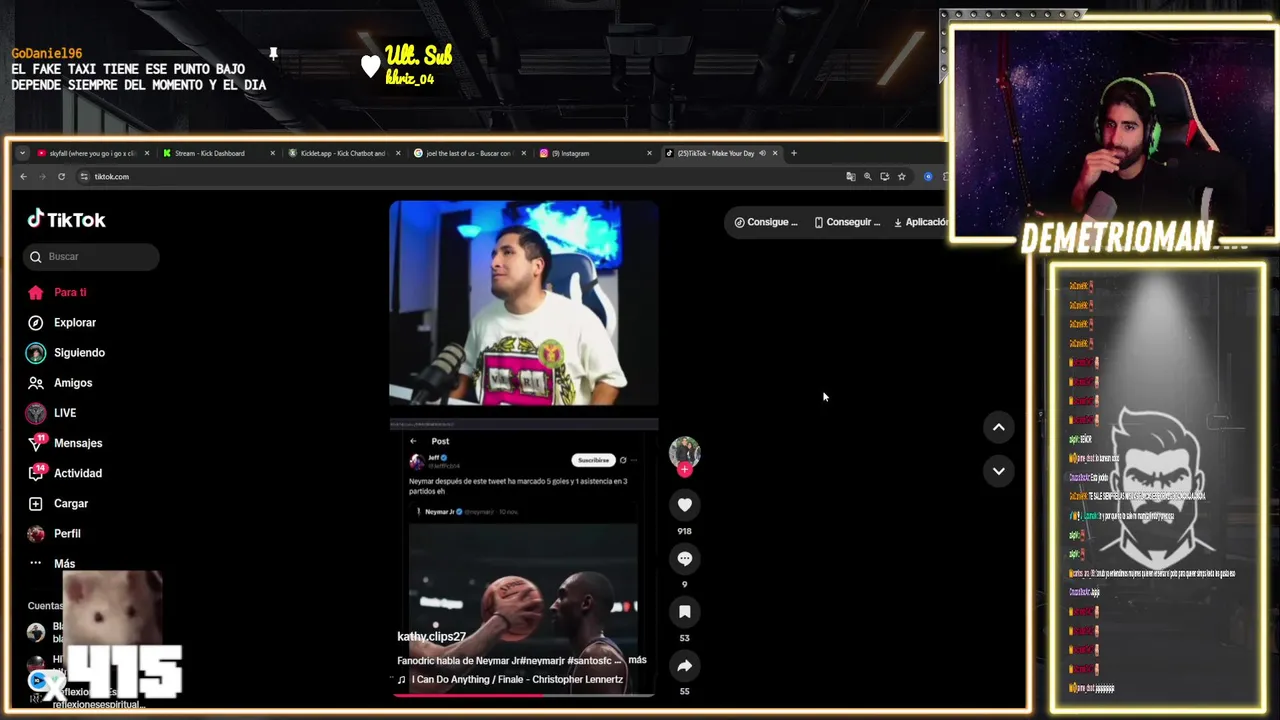Select the Para ti home icon
This screenshot has height=720, width=1280.
(x=36, y=292)
